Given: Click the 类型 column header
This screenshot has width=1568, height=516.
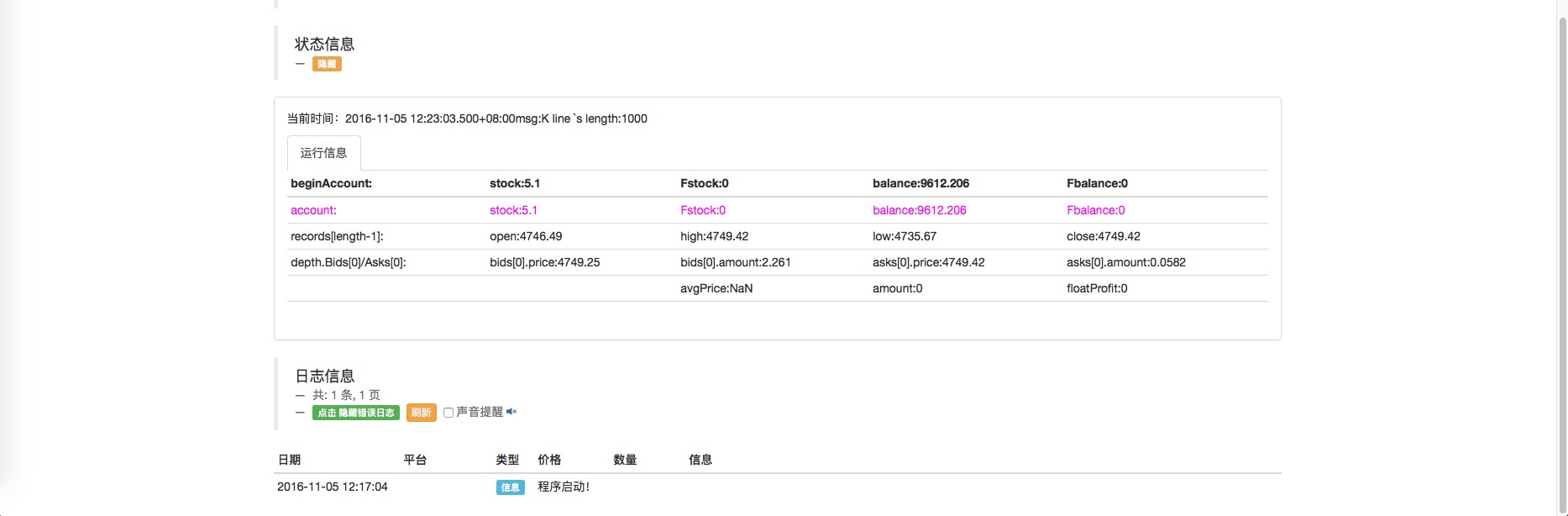Looking at the screenshot, I should [507, 460].
